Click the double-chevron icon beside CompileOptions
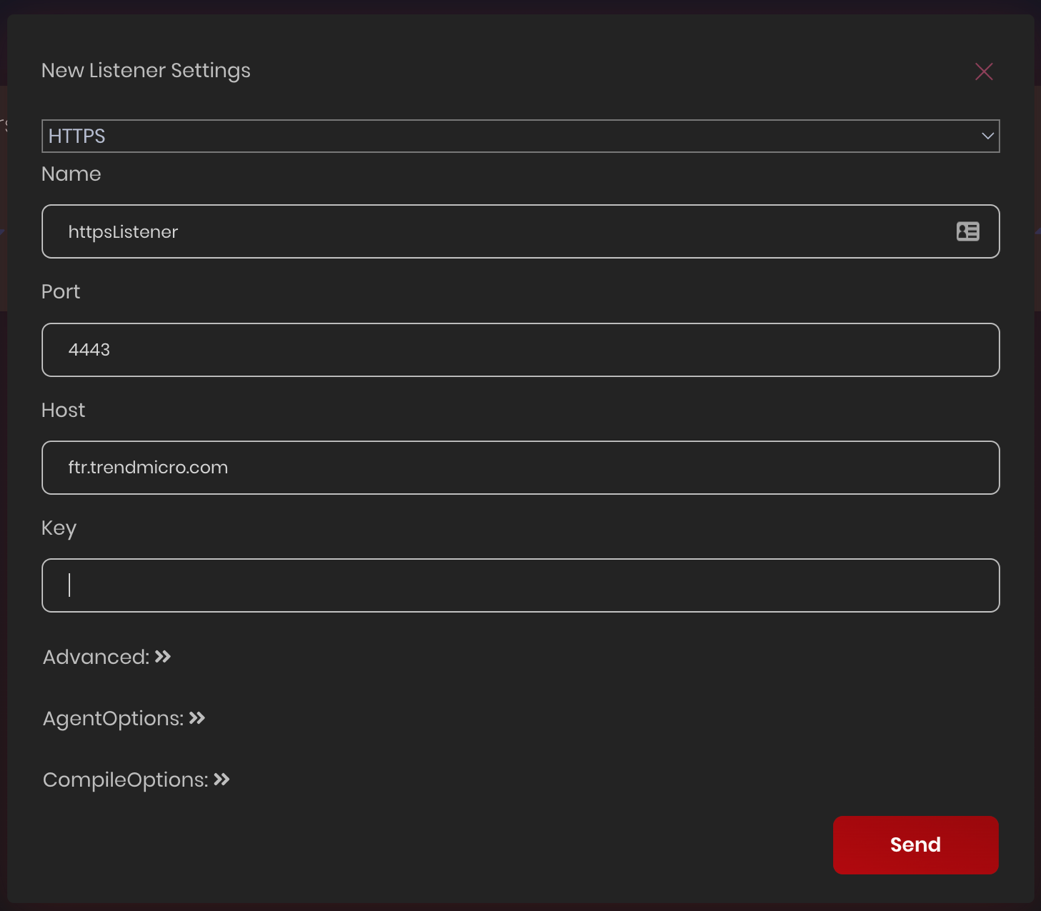1041x911 pixels. pos(222,779)
